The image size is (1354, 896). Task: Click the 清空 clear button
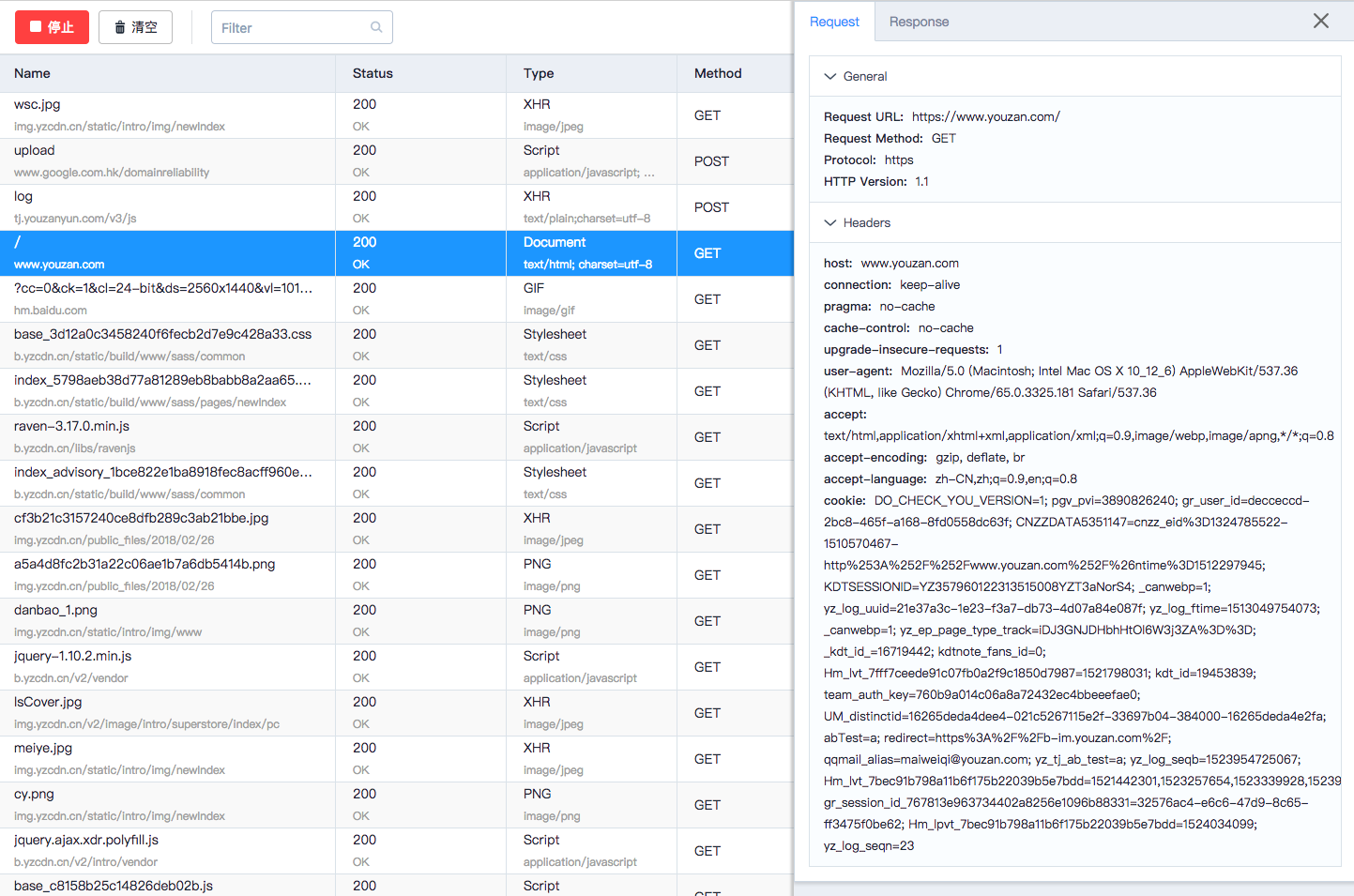tap(135, 27)
